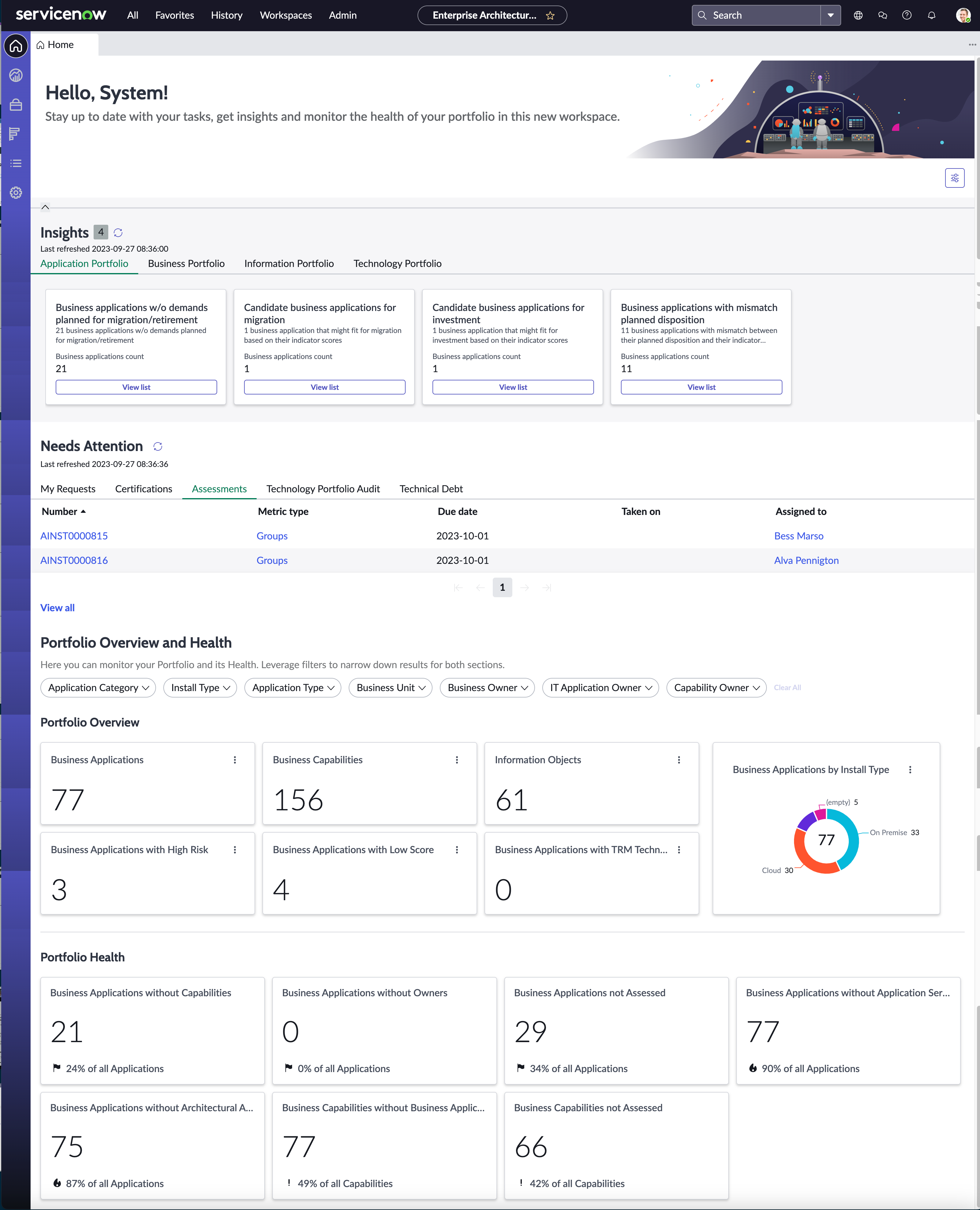Collapse the header banner chevron
This screenshot has height=1210, width=980.
tap(45, 207)
